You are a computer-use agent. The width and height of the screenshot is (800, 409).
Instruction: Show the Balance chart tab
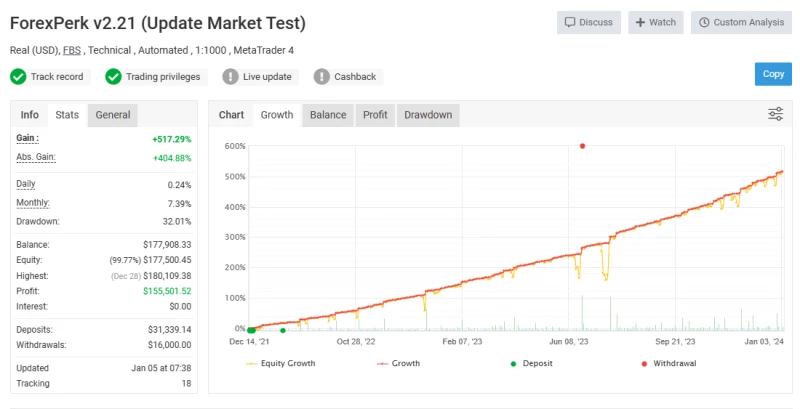pyautogui.click(x=328, y=115)
